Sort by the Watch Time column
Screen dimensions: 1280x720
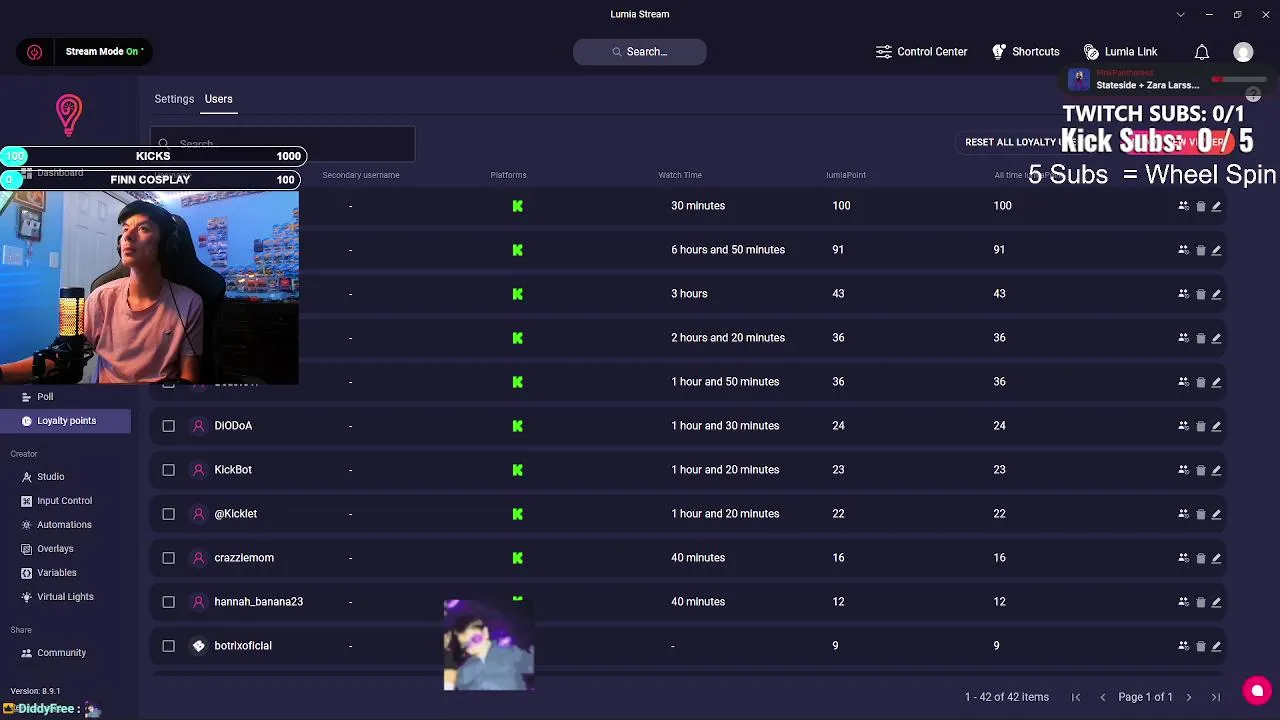pos(680,175)
